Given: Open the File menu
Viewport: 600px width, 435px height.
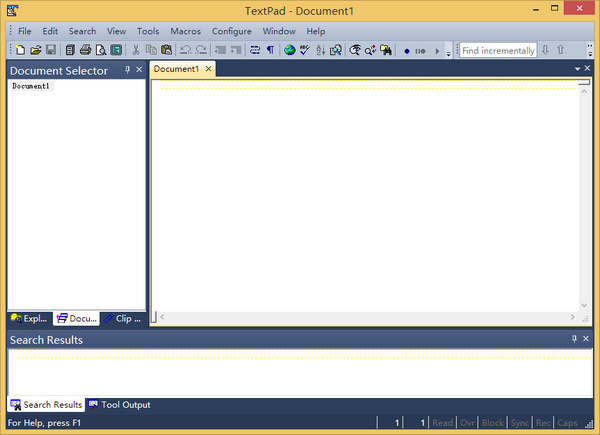Looking at the screenshot, I should pos(25,31).
